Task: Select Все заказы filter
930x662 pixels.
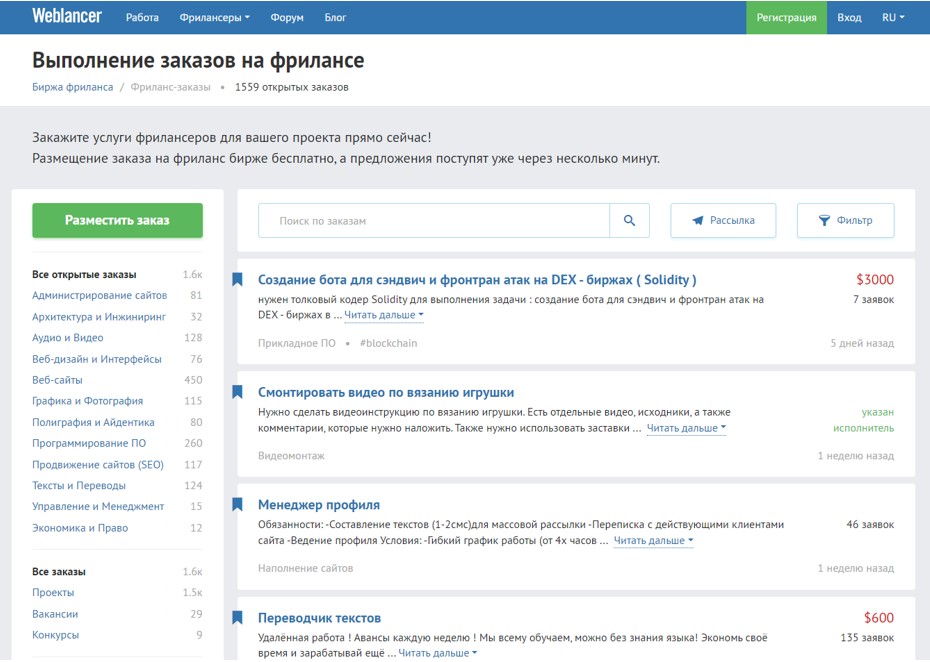Action: pos(59,572)
